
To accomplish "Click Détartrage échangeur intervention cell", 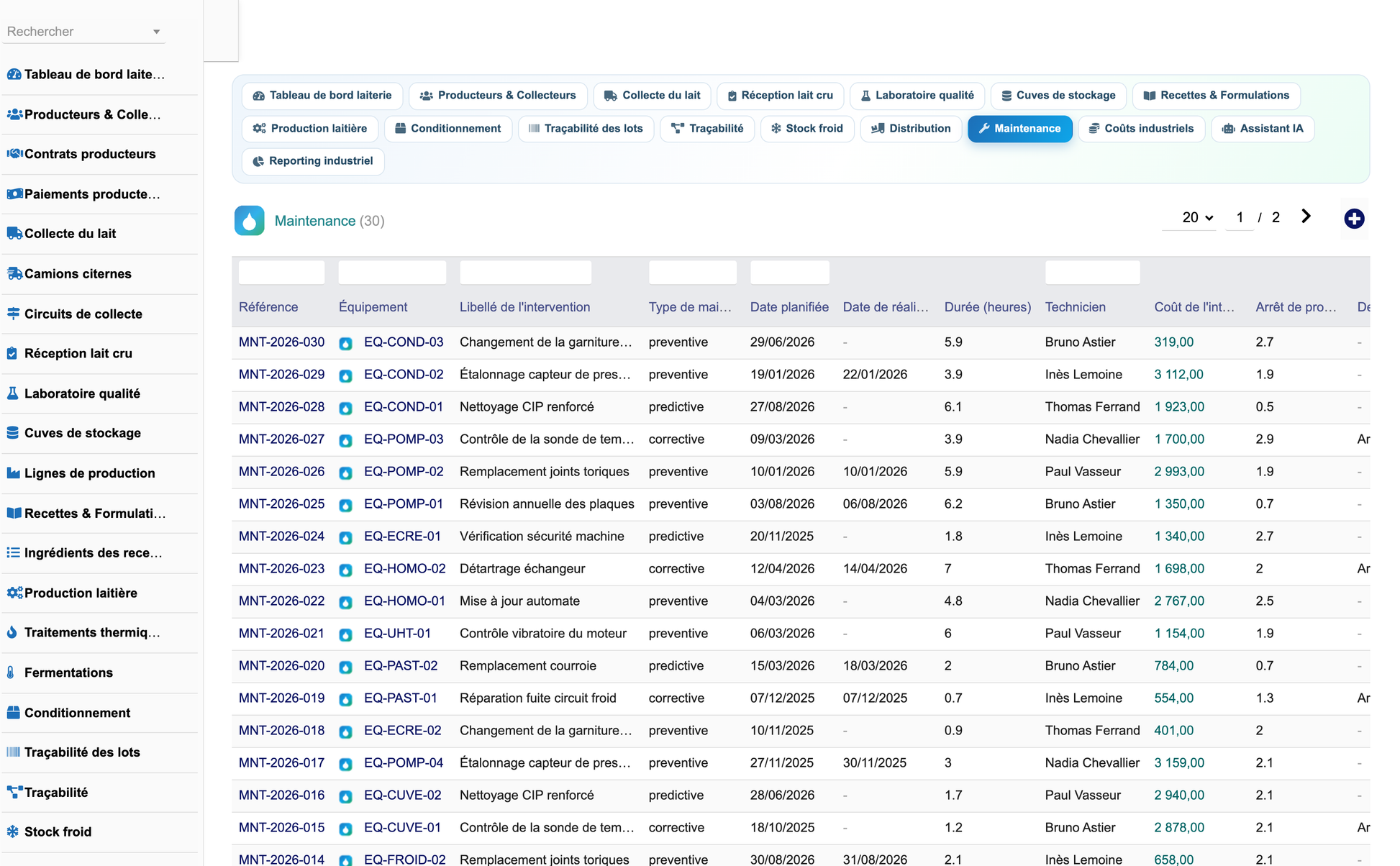I will 522,569.
